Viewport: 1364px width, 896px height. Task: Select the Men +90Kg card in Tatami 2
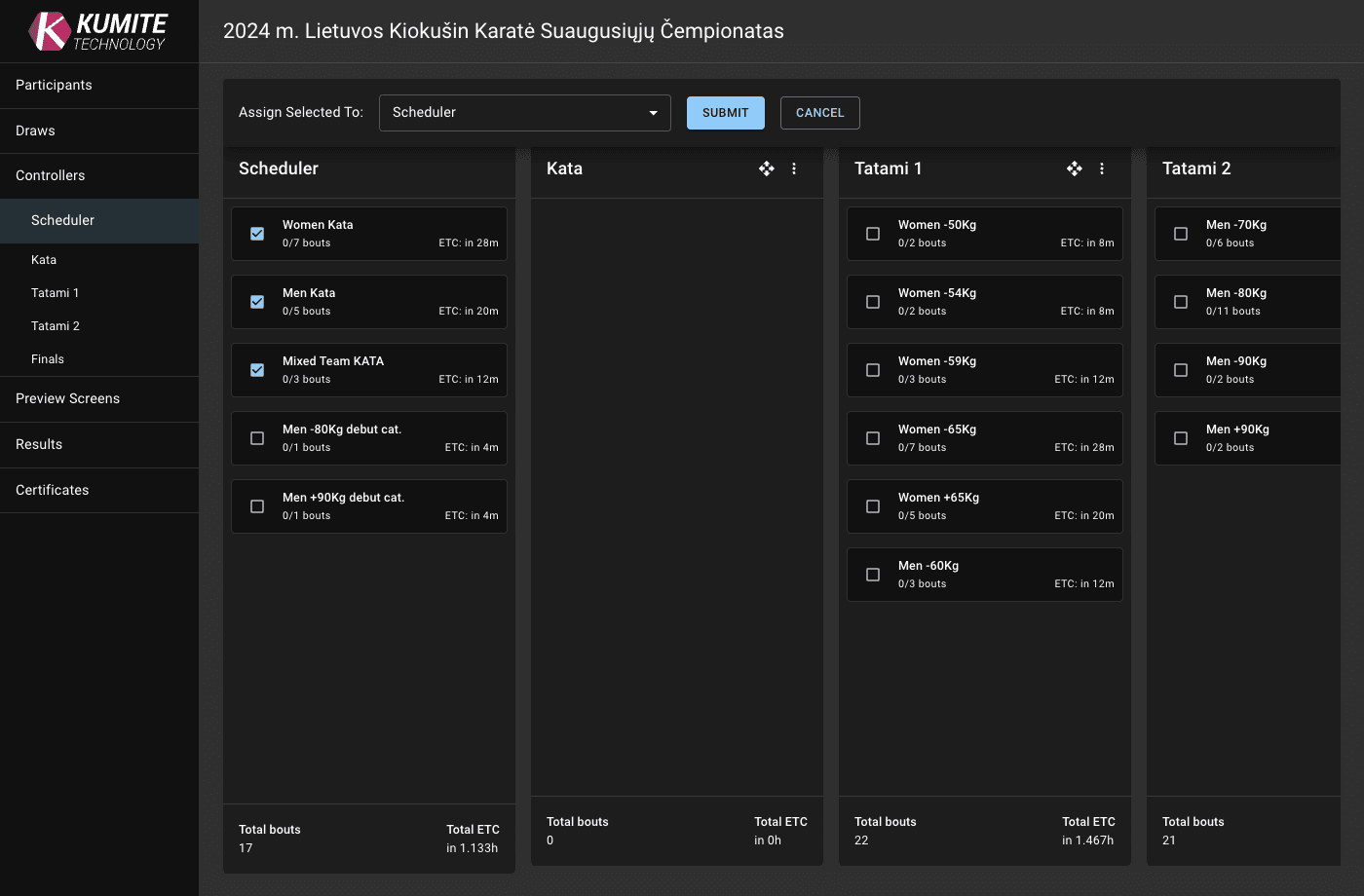click(x=1248, y=438)
